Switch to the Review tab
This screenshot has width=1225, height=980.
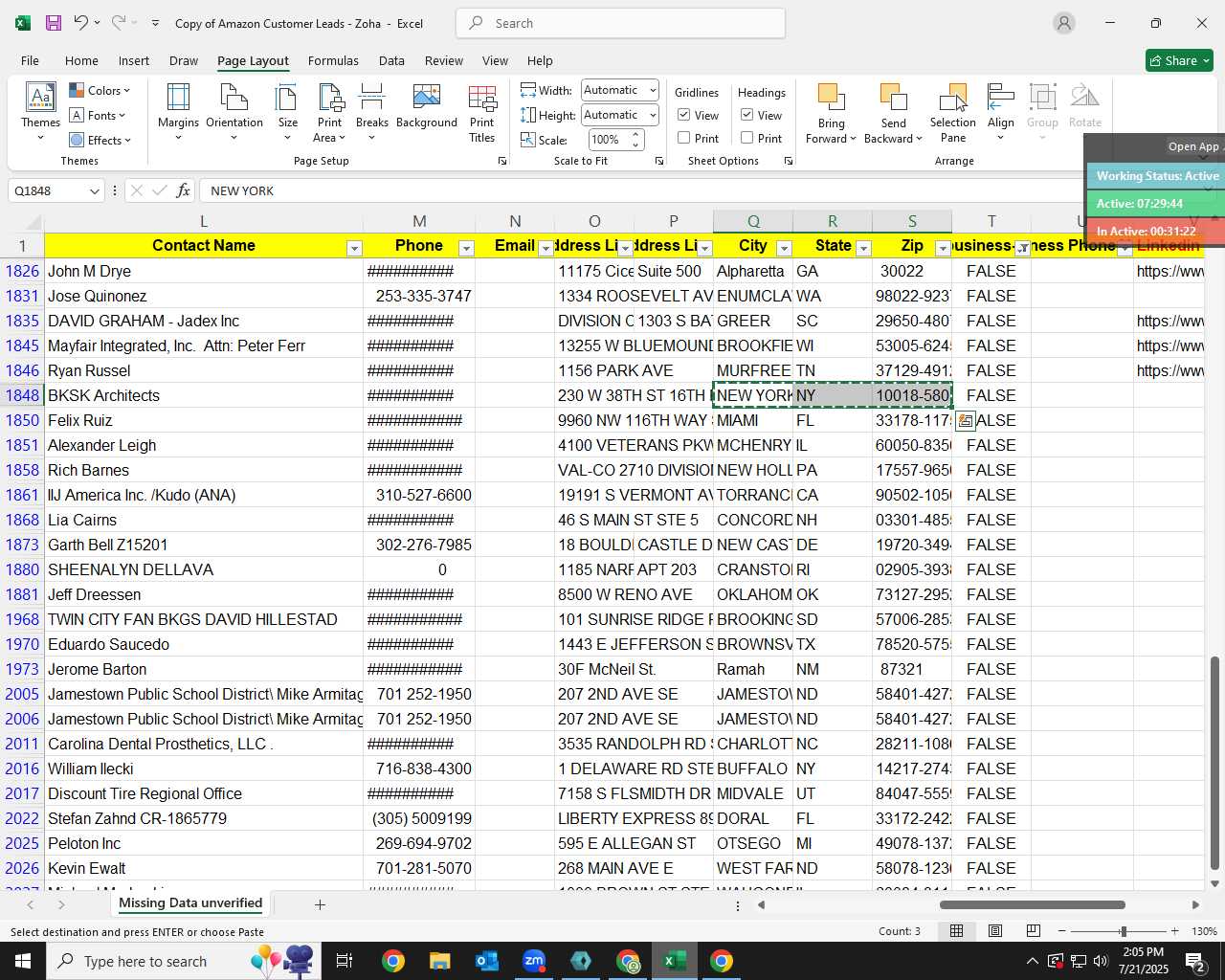444,60
